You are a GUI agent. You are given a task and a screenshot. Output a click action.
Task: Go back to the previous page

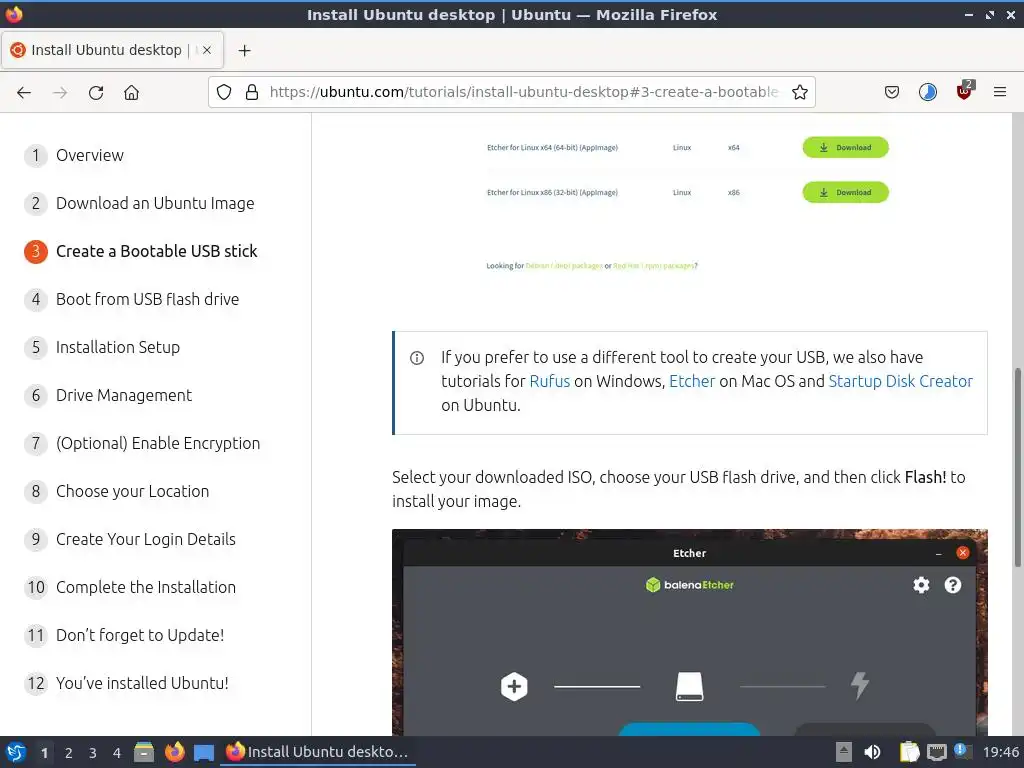tap(24, 93)
